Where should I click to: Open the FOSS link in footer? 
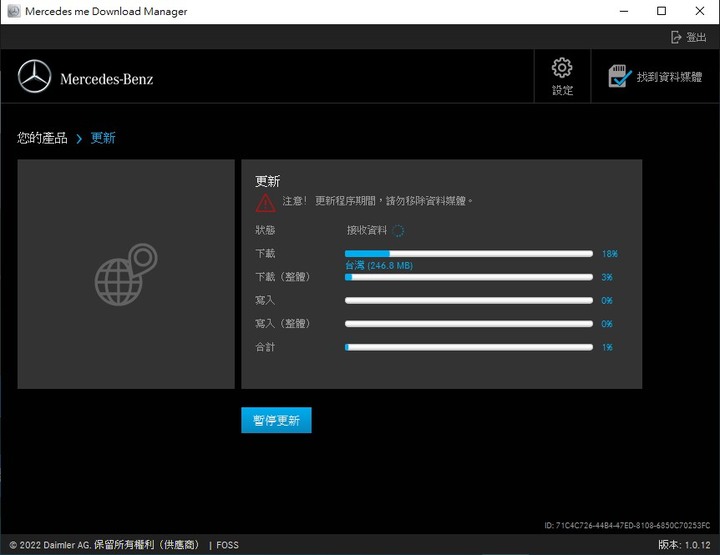coord(227,545)
